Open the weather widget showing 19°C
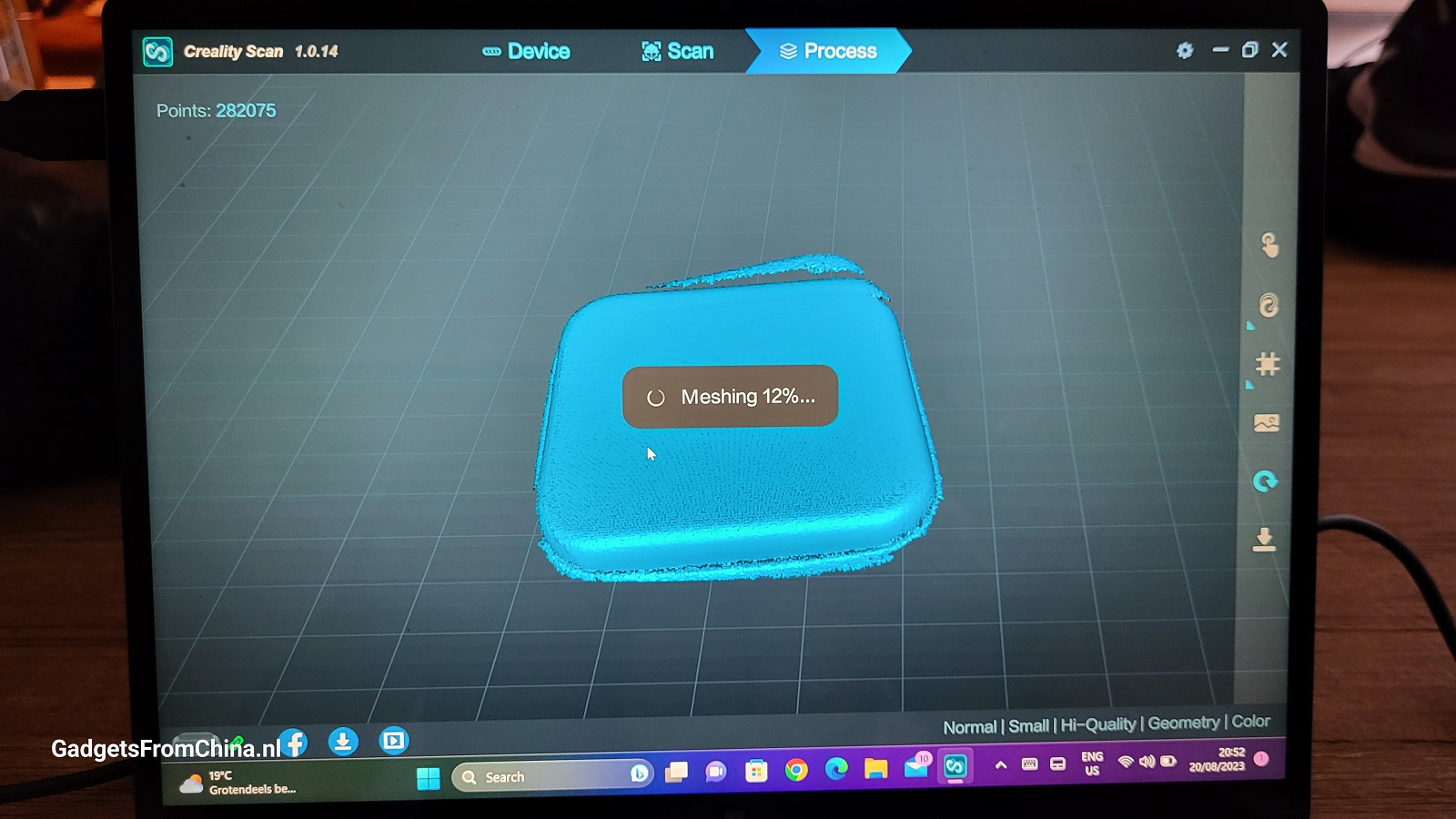Image resolution: width=1456 pixels, height=819 pixels. (x=238, y=783)
